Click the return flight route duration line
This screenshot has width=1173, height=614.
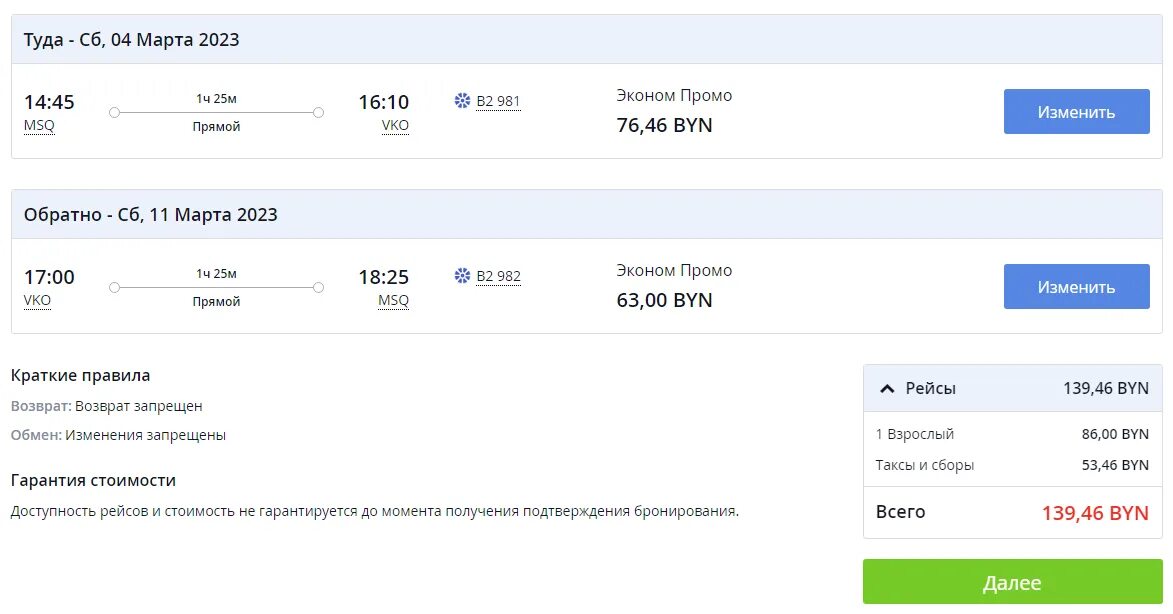pyautogui.click(x=216, y=288)
